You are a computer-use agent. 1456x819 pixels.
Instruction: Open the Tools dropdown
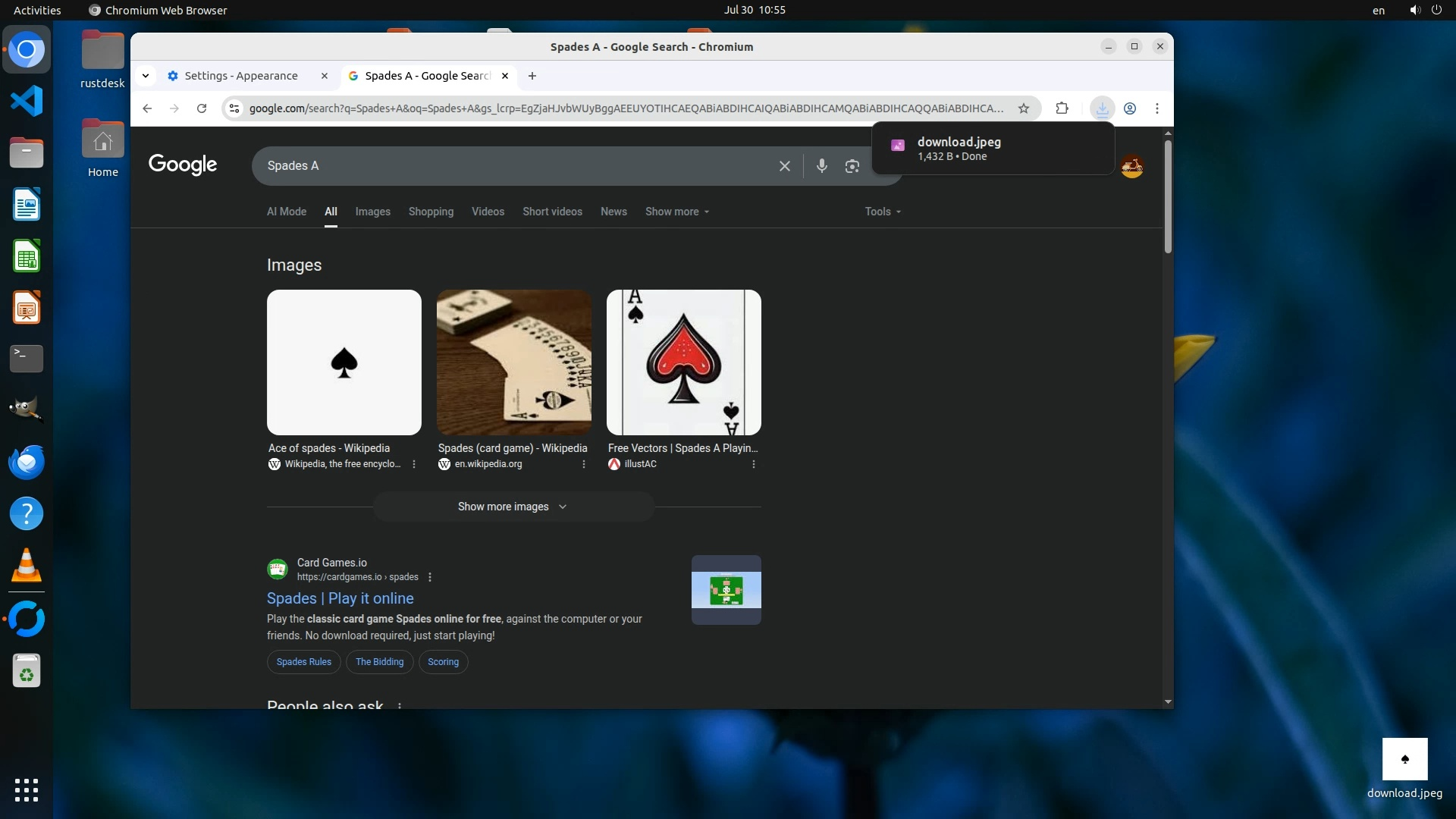(x=883, y=212)
